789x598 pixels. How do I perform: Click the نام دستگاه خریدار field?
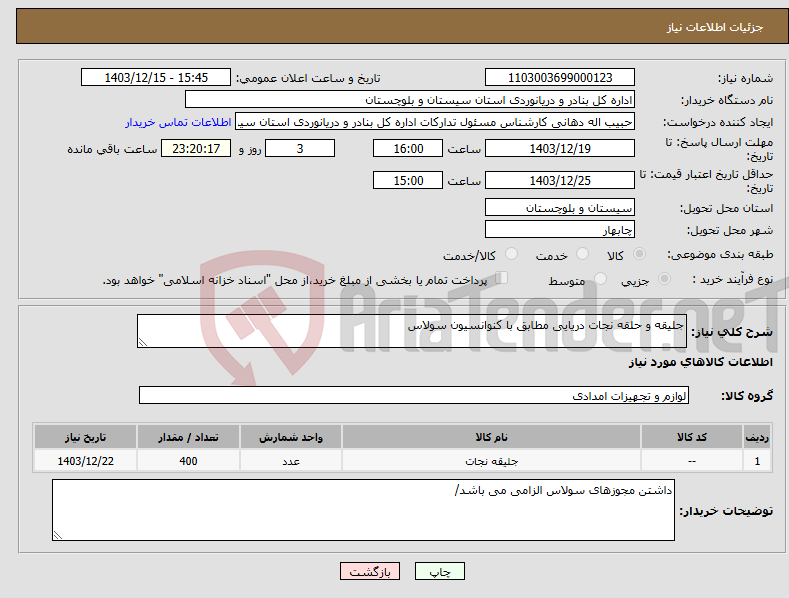point(410,100)
